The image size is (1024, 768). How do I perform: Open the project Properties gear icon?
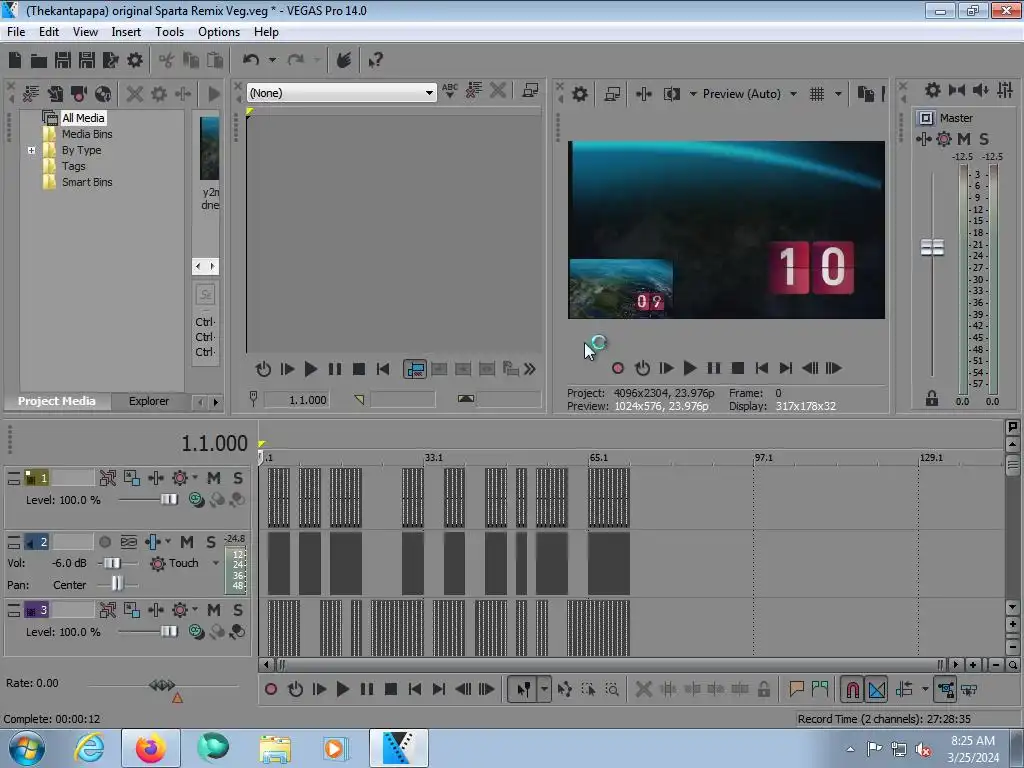[x=135, y=61]
